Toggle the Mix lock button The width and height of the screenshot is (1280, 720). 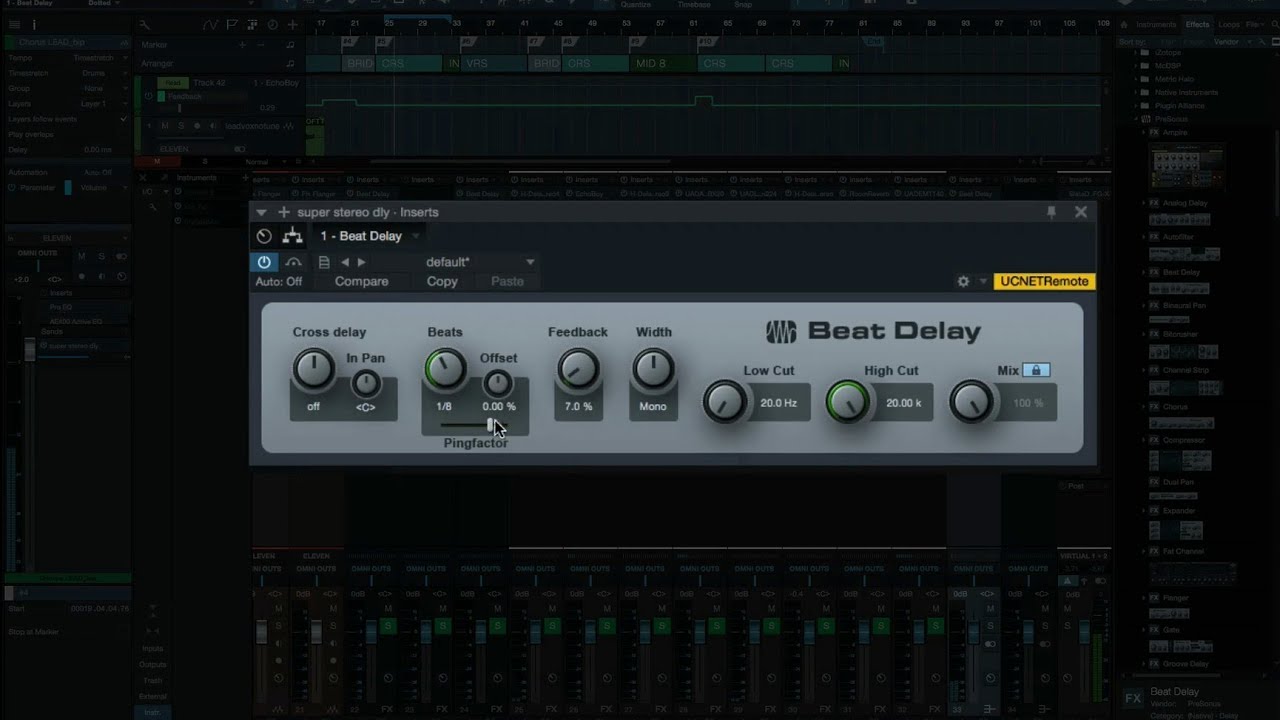[1036, 370]
